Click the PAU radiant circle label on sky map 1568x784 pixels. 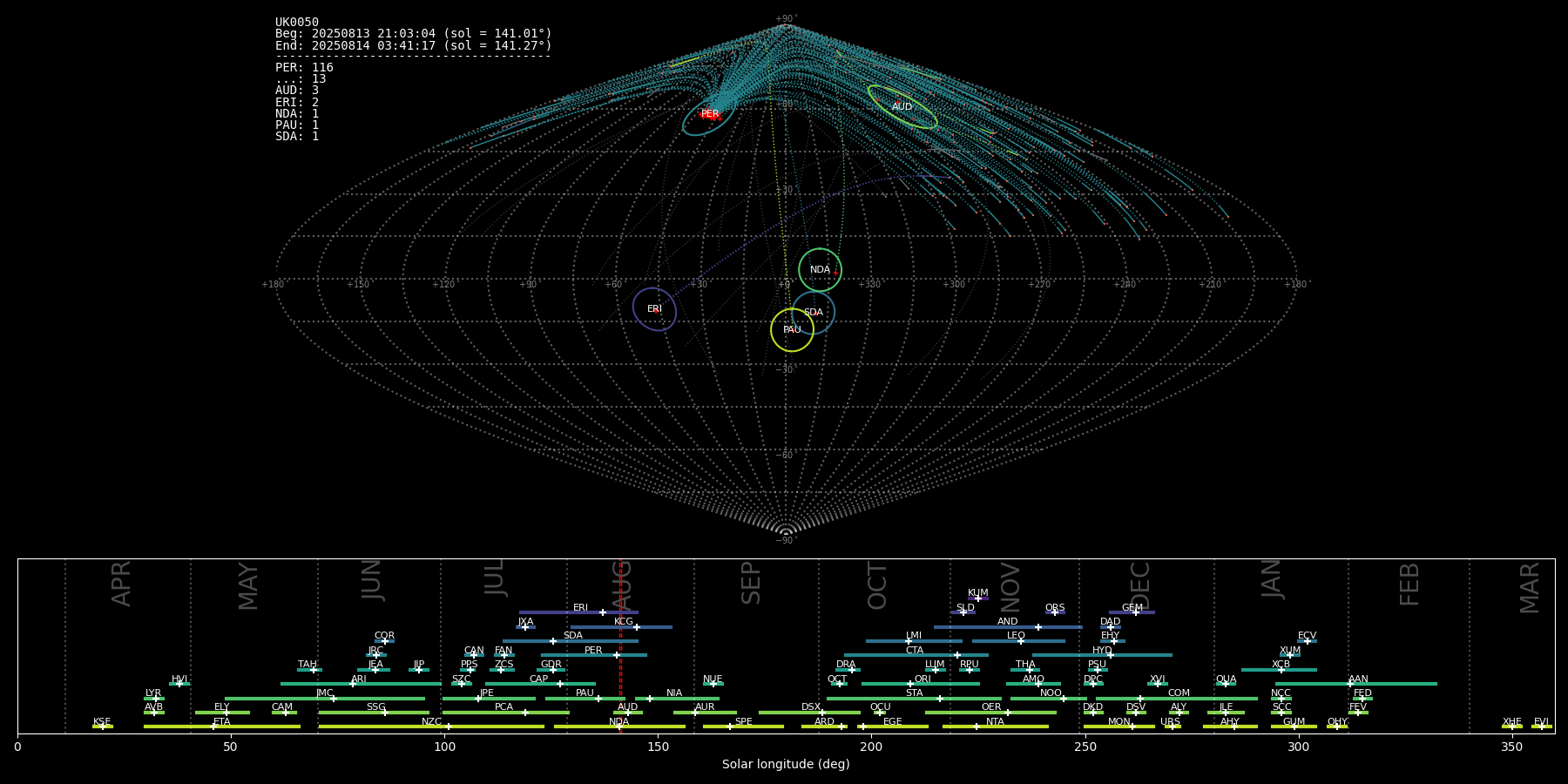(x=792, y=330)
